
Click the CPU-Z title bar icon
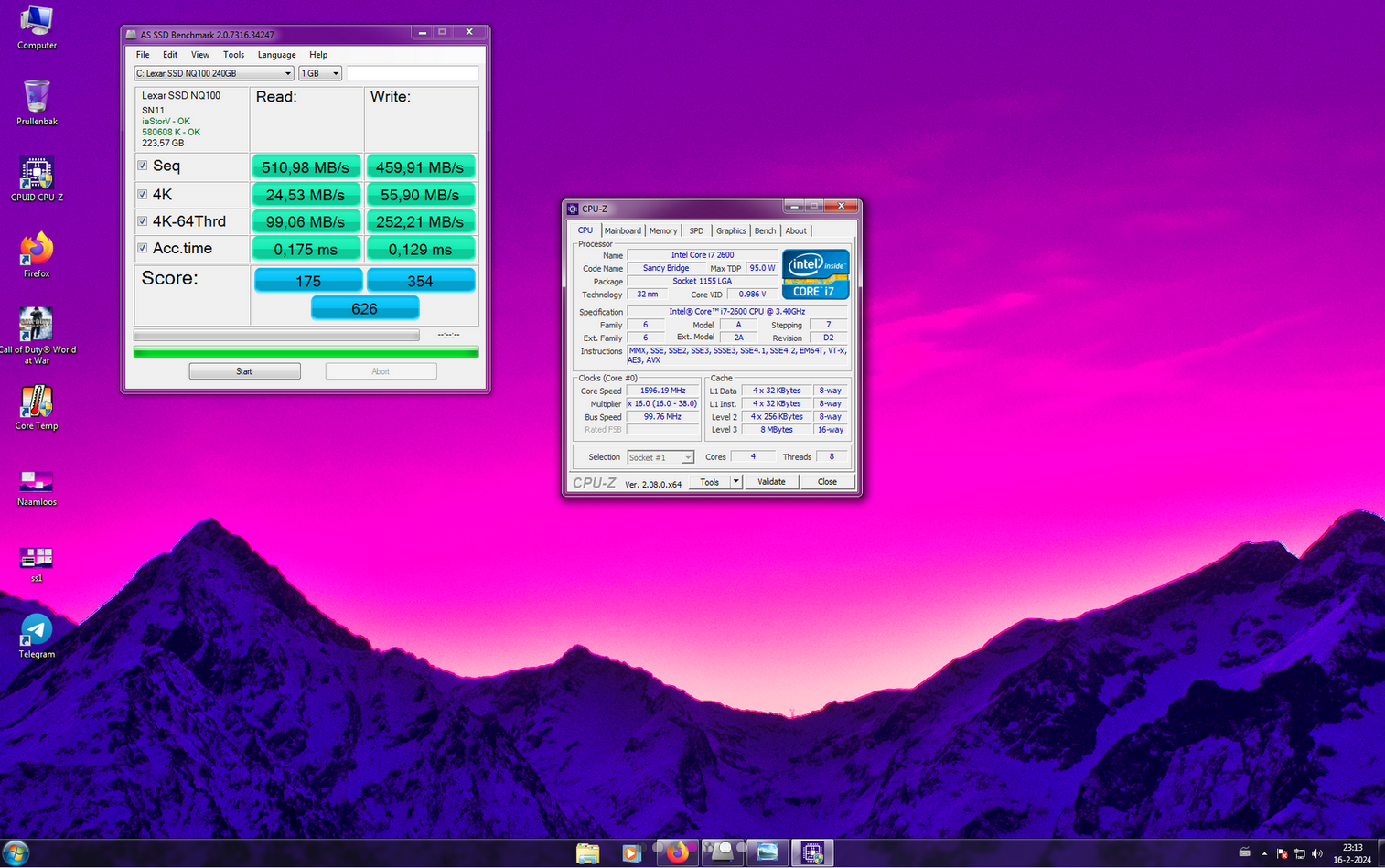pyautogui.click(x=573, y=209)
